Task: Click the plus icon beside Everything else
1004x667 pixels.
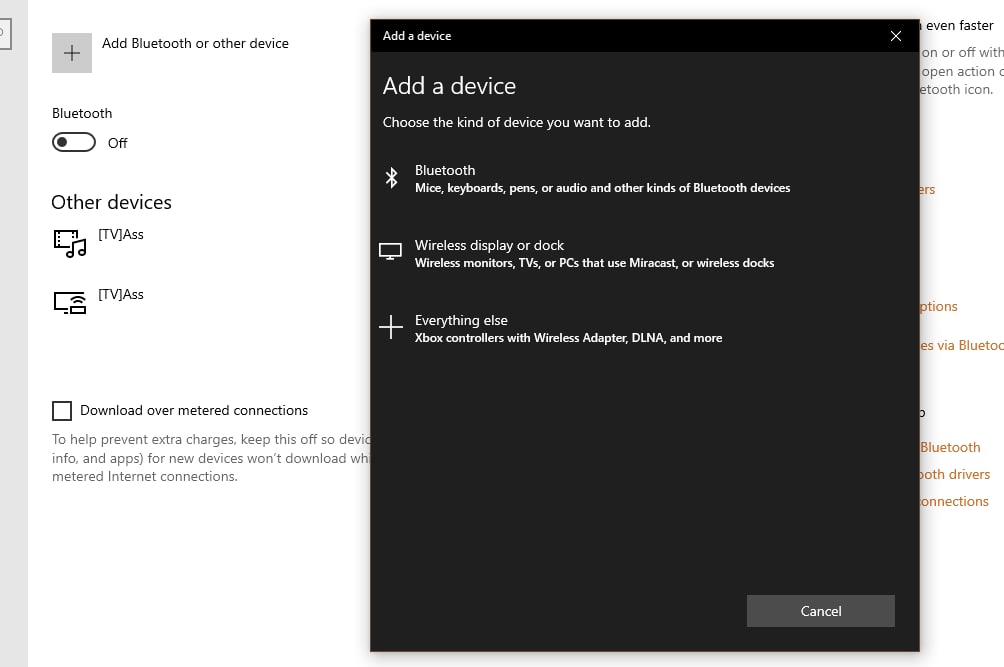Action: (391, 327)
